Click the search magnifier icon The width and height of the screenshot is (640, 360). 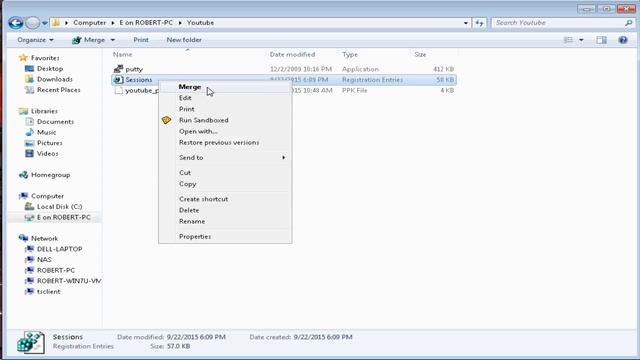(x=629, y=23)
